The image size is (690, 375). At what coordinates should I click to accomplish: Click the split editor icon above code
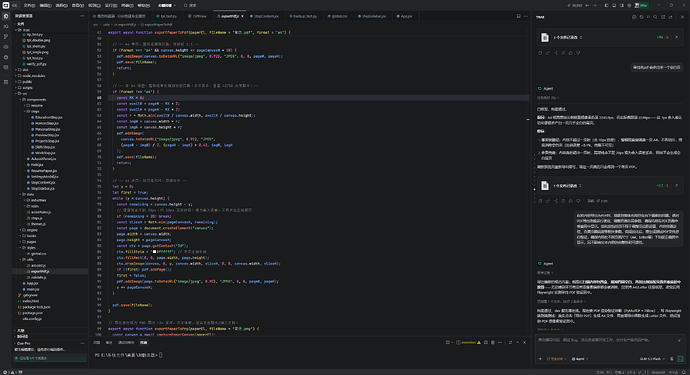(518, 16)
